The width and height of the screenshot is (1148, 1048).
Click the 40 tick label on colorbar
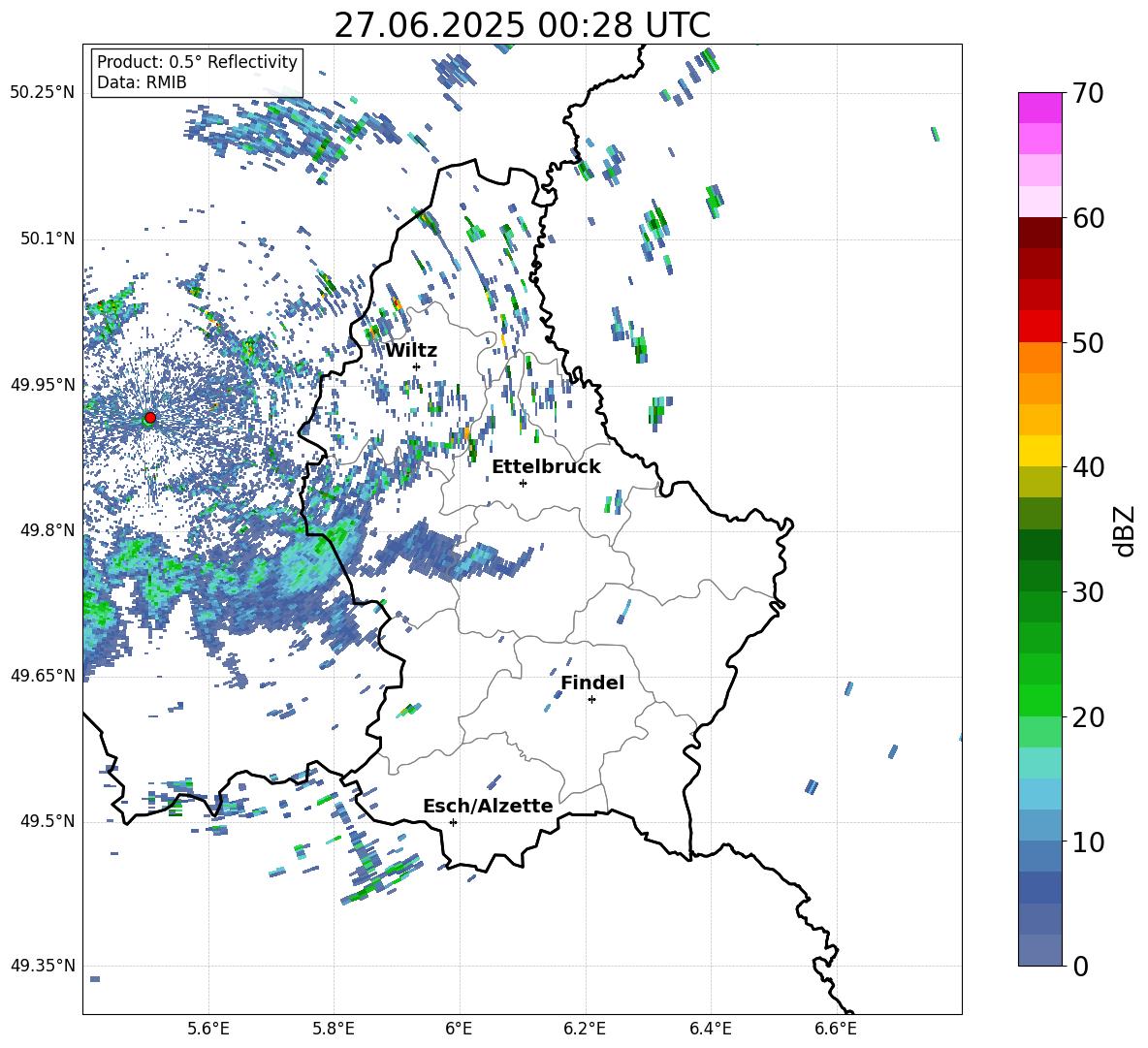[x=1088, y=467]
